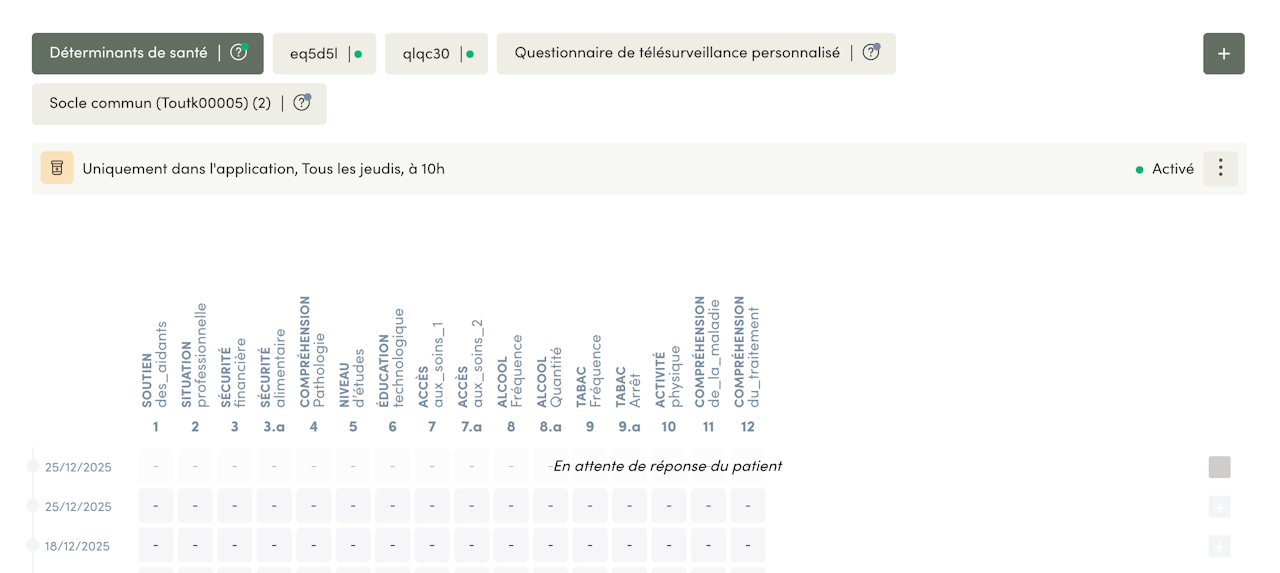Click the schedule text "Tous les jeudis, à 10h"

point(372,169)
